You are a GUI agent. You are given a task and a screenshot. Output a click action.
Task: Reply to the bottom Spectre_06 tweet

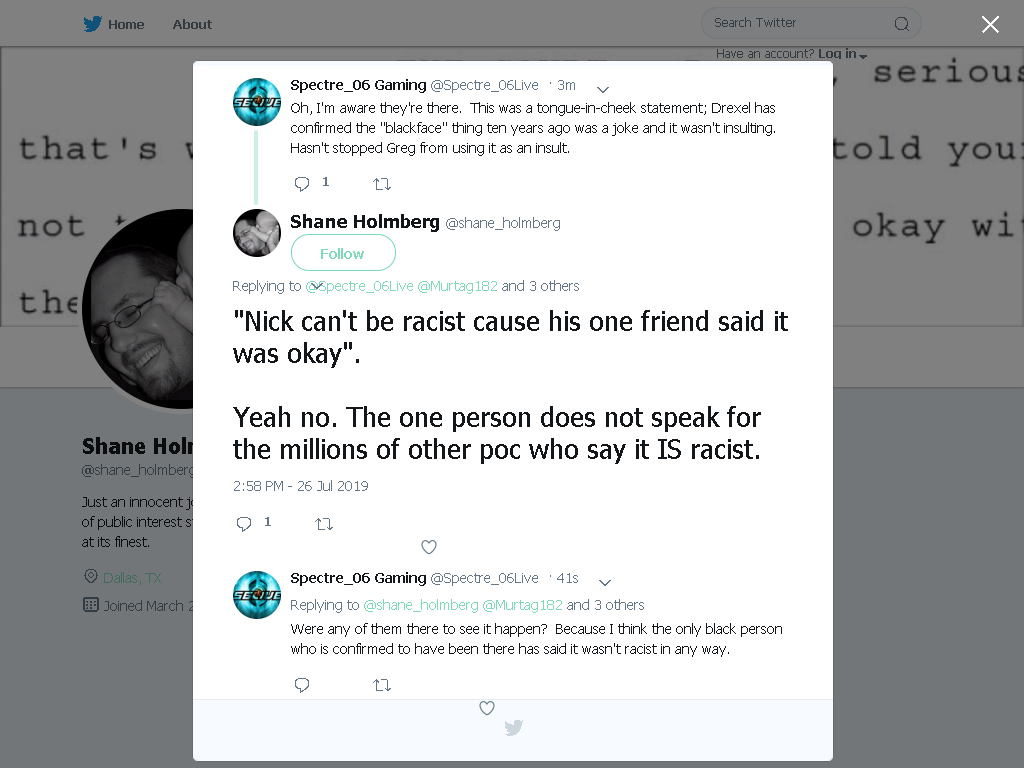[302, 685]
